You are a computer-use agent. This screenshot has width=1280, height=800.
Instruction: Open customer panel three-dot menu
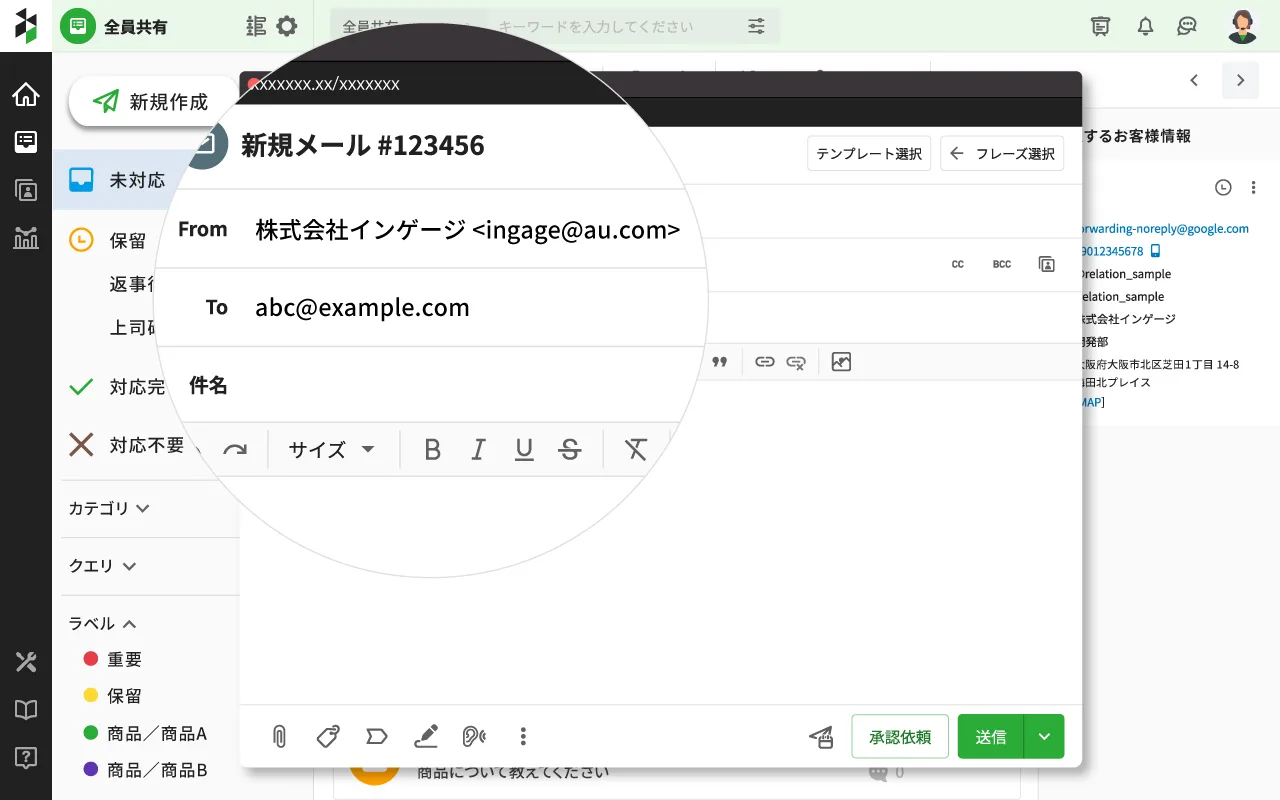click(1253, 187)
